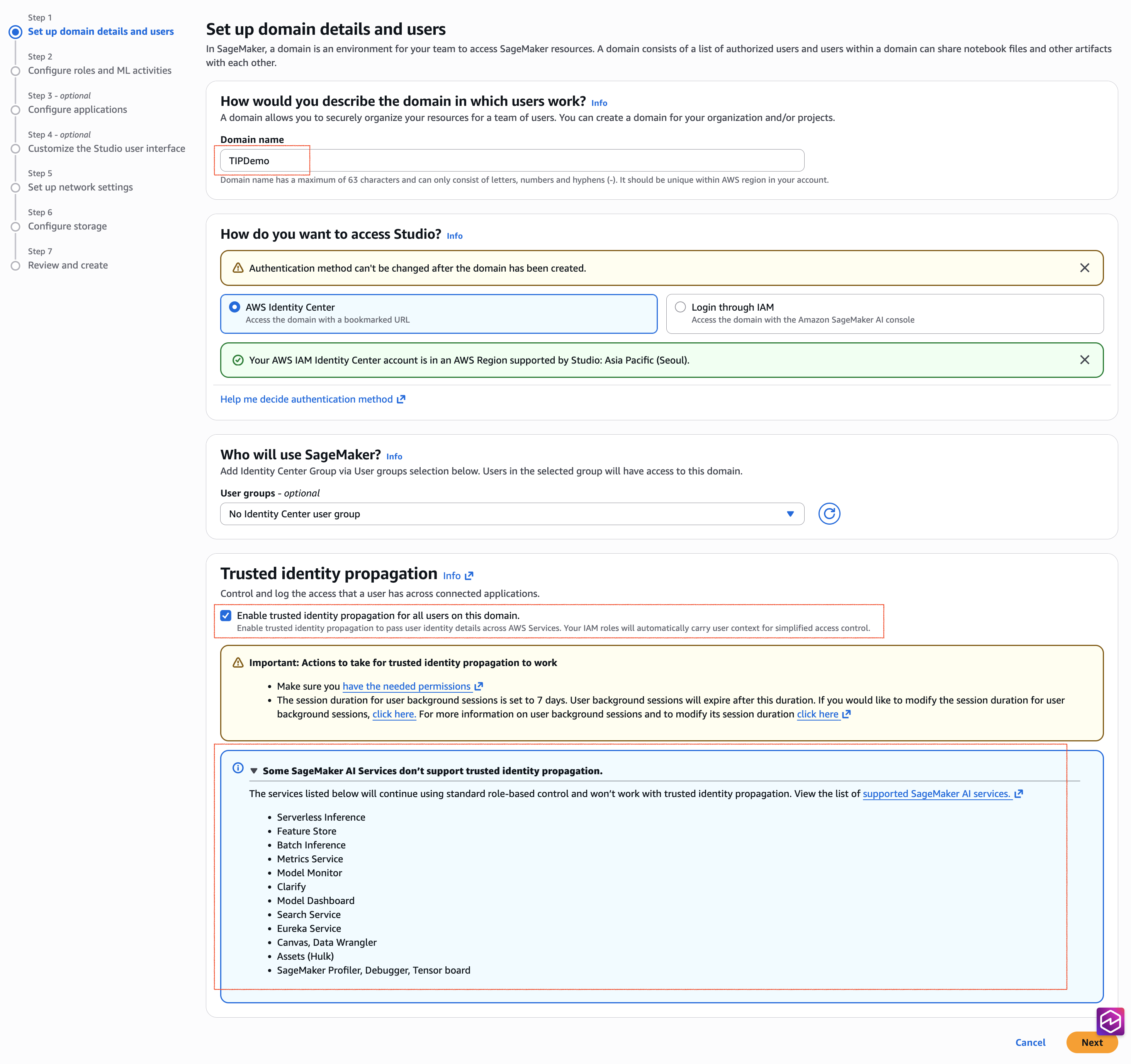Click Info link beside Who will use SageMaker
Viewport: 1131px width, 1064px height.
click(394, 456)
